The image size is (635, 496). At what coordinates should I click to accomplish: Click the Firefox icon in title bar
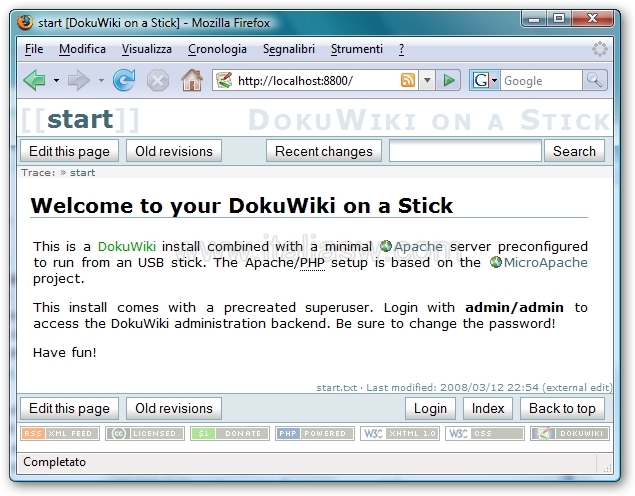tap(25, 22)
